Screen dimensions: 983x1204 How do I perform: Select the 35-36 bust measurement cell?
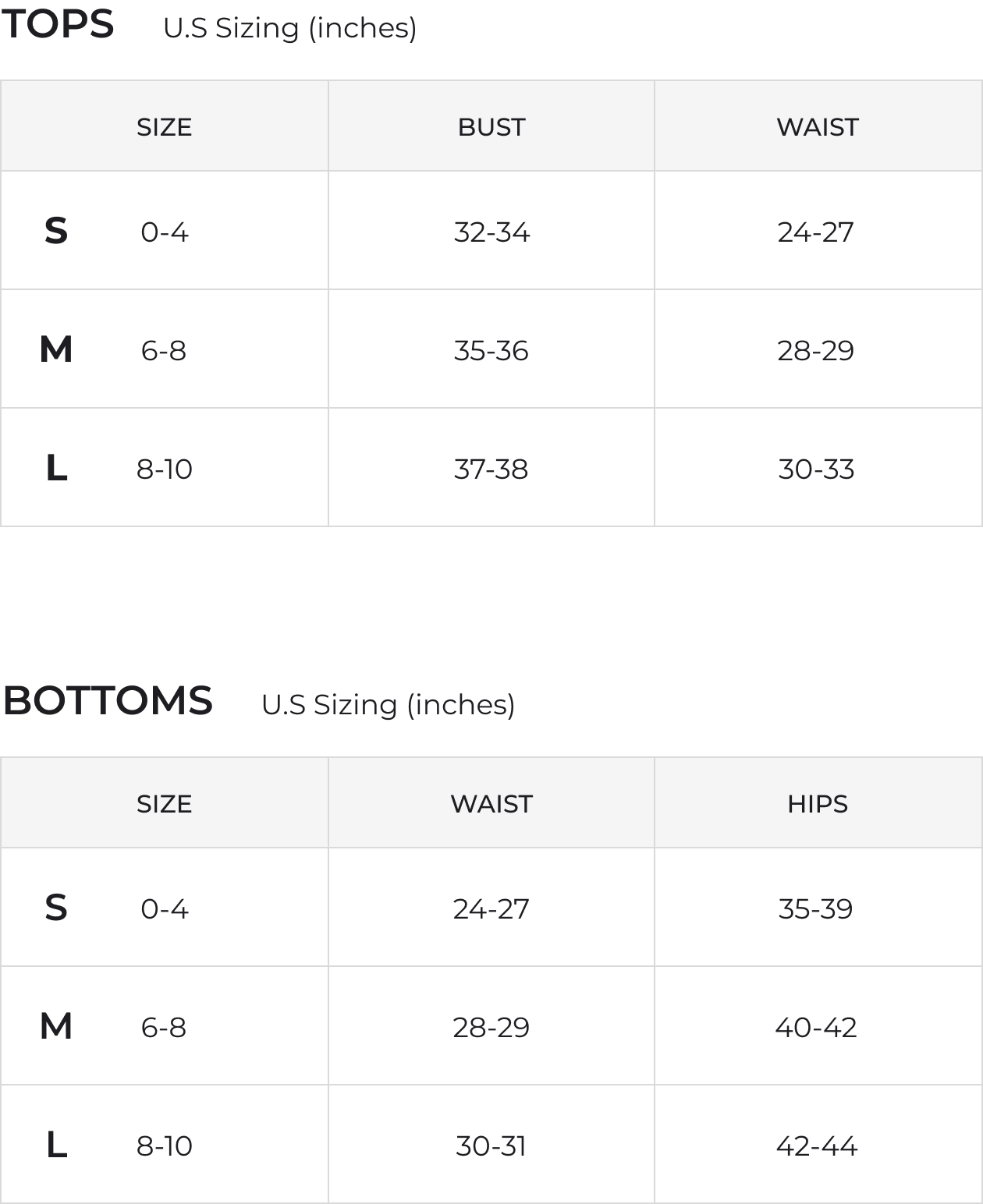coord(491,351)
